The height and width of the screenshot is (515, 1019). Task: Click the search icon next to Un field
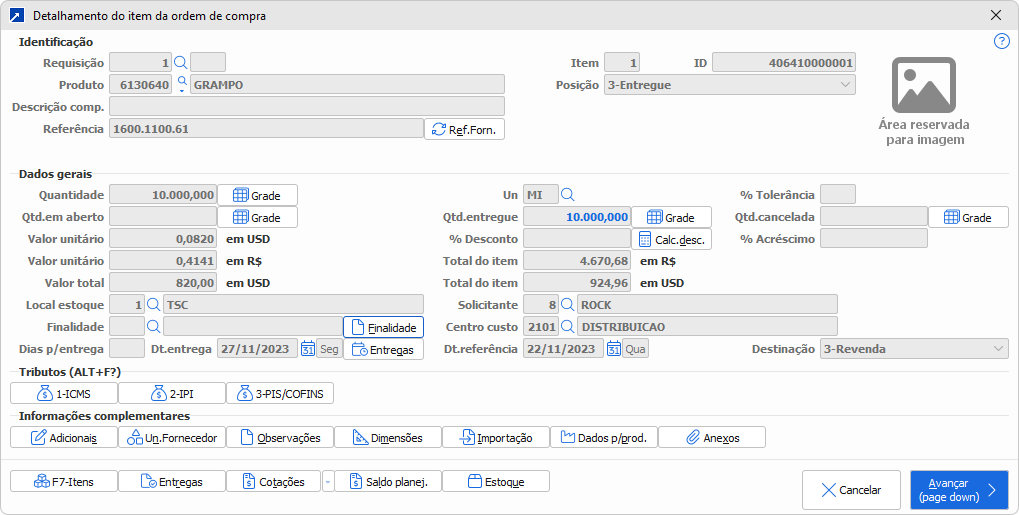(567, 195)
